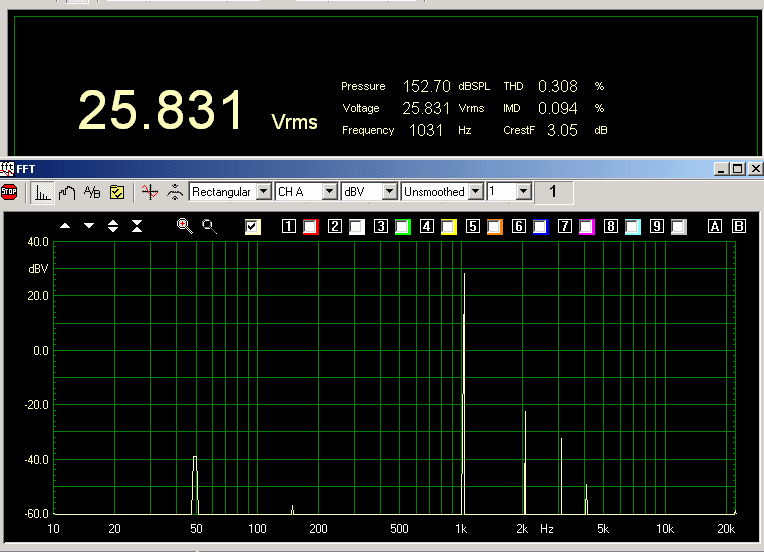Click the A/B channel compare icon

(x=92, y=192)
